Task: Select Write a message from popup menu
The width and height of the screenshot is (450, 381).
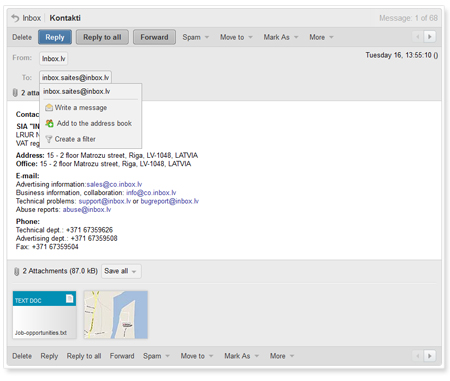Action: click(81, 107)
